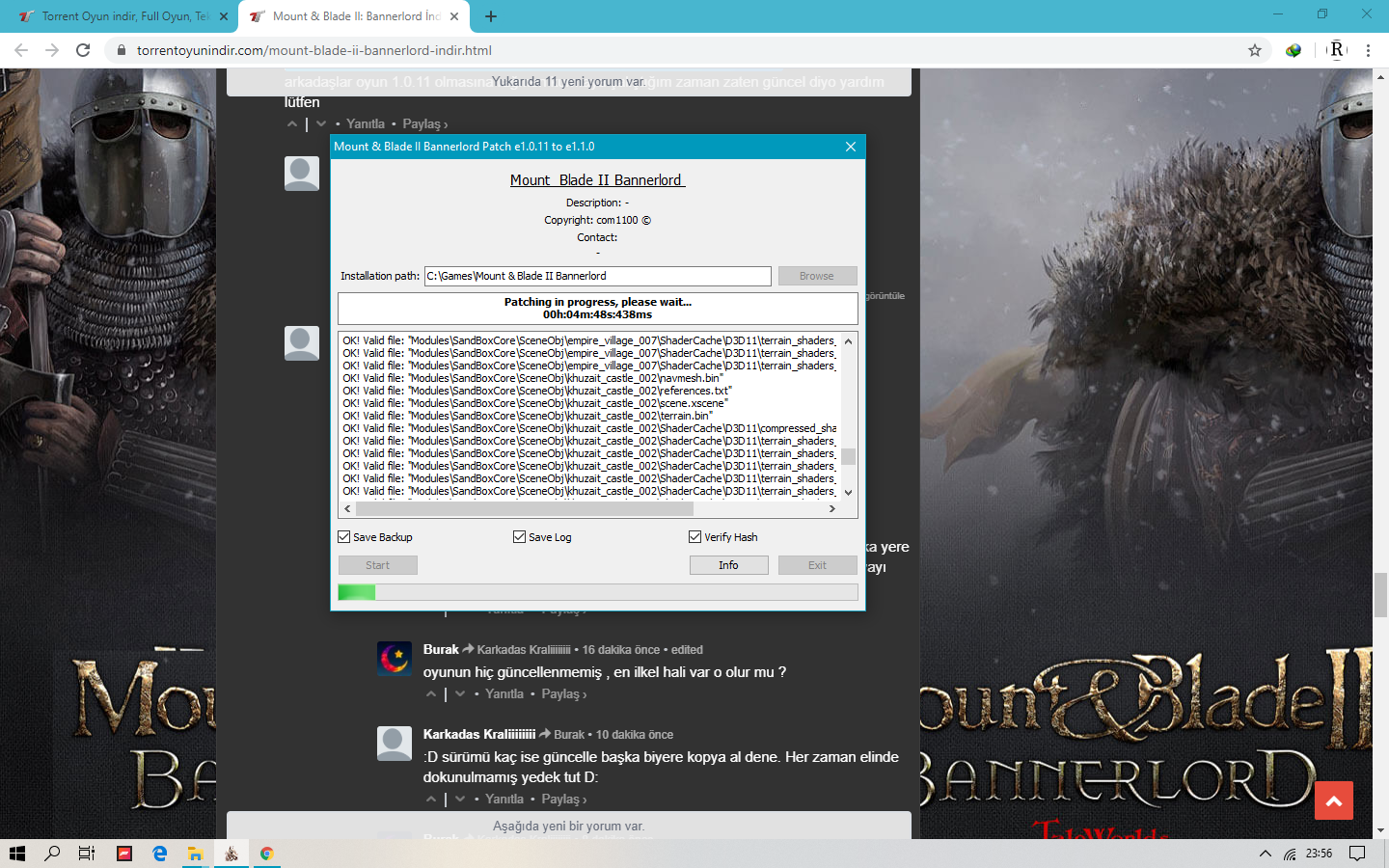Go forward in browser history
Screen dimensions: 1389x868
point(52,50)
